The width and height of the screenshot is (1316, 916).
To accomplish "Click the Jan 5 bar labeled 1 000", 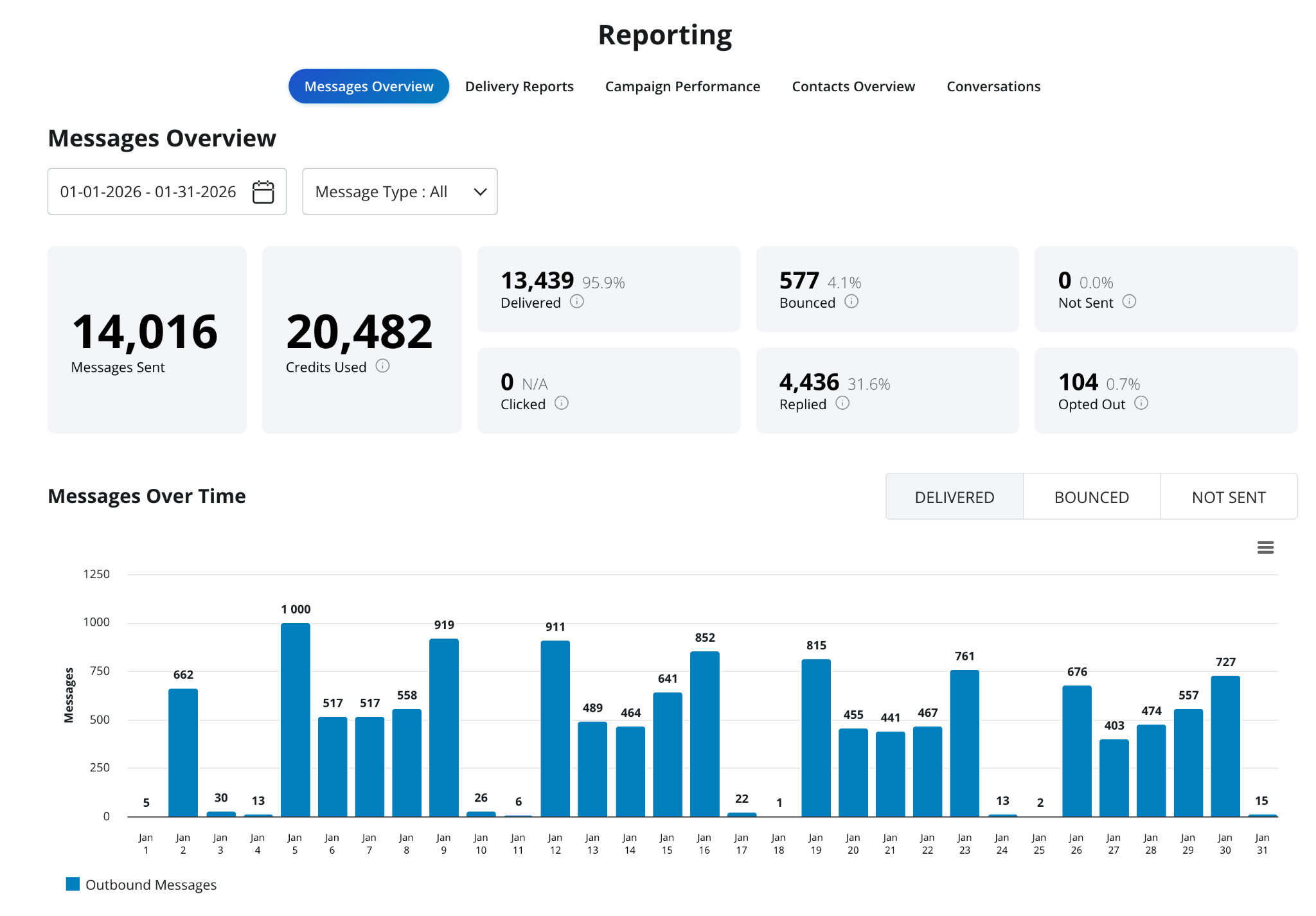I will pyautogui.click(x=296, y=719).
